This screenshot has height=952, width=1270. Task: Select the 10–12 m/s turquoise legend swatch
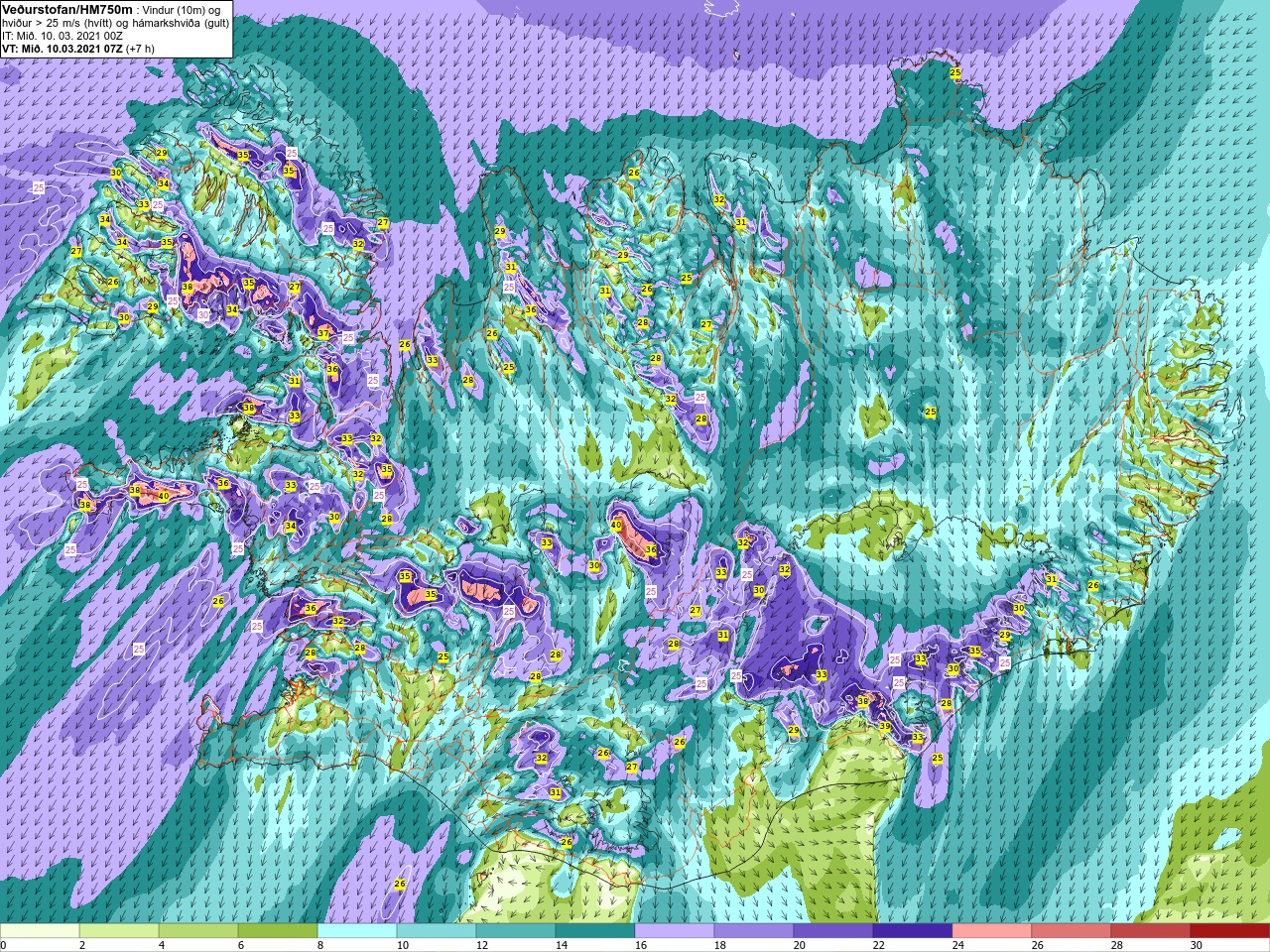(x=437, y=931)
